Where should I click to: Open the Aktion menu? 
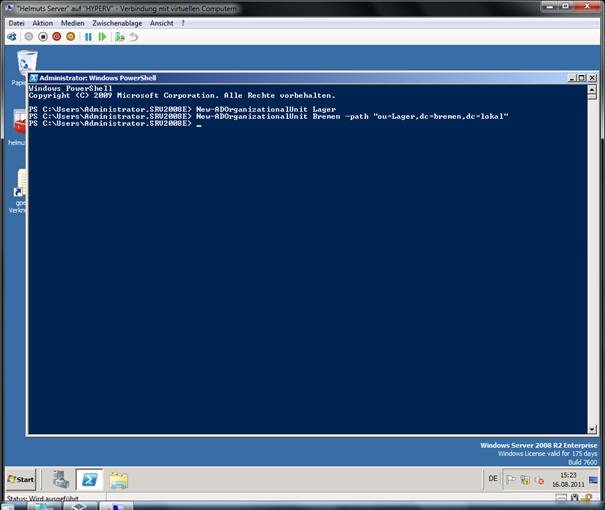(42, 22)
